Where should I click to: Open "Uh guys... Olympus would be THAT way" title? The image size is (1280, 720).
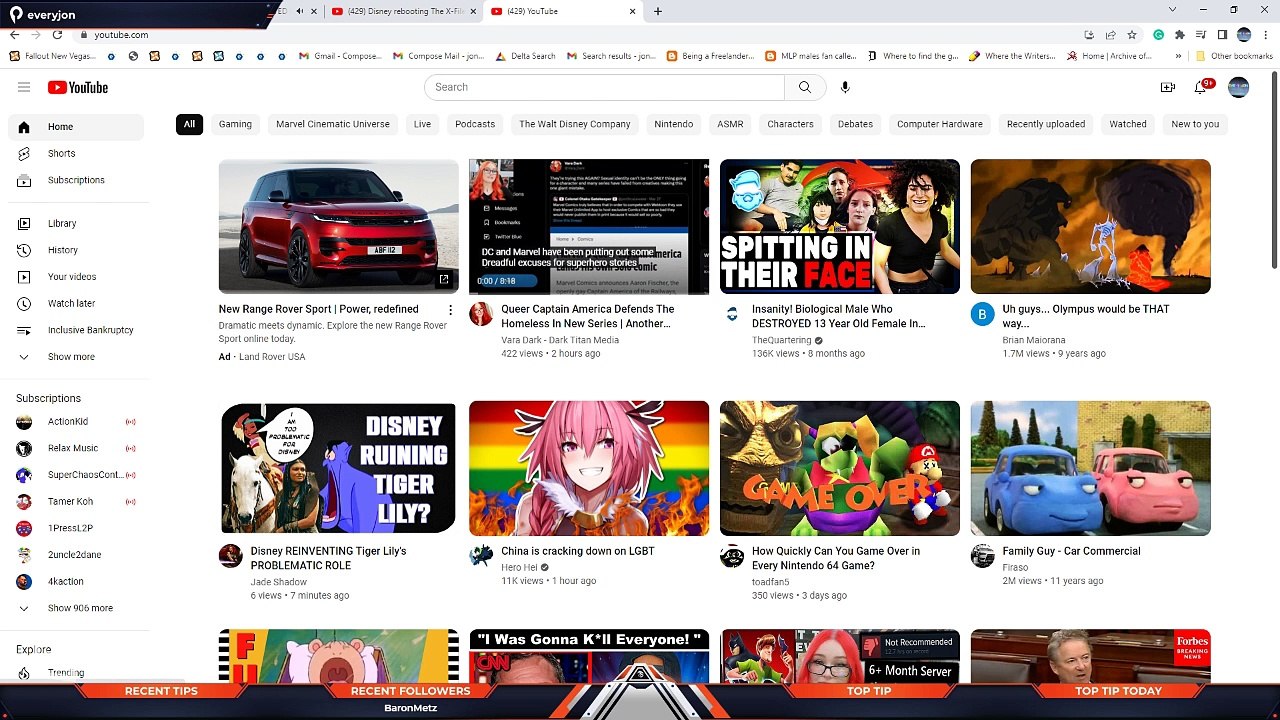pyautogui.click(x=1086, y=316)
